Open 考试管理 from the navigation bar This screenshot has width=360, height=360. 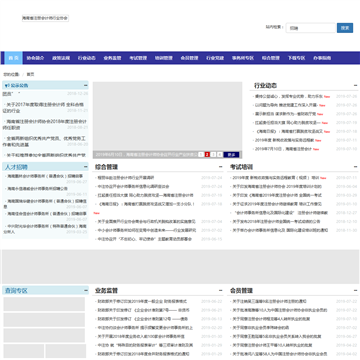138,58
